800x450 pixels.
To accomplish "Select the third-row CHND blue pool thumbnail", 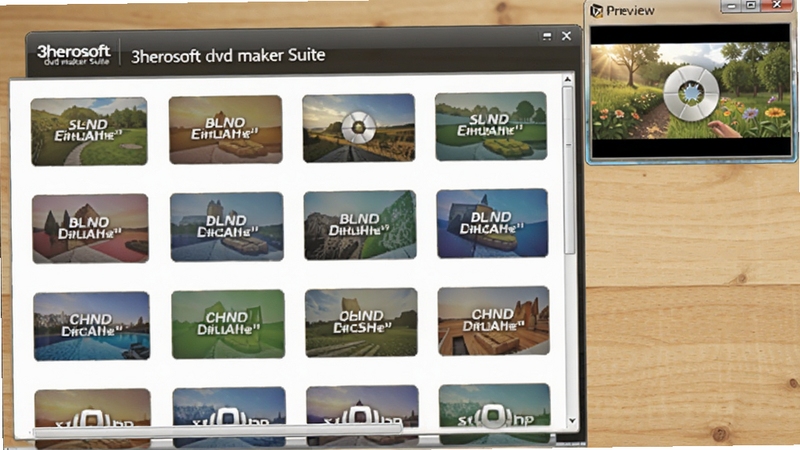I will coord(92,326).
